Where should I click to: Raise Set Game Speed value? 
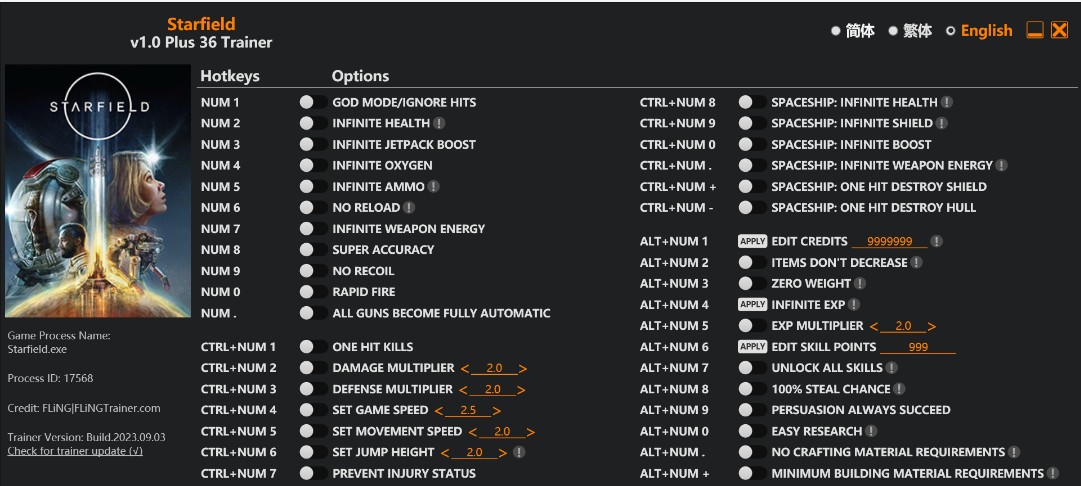pyautogui.click(x=497, y=411)
